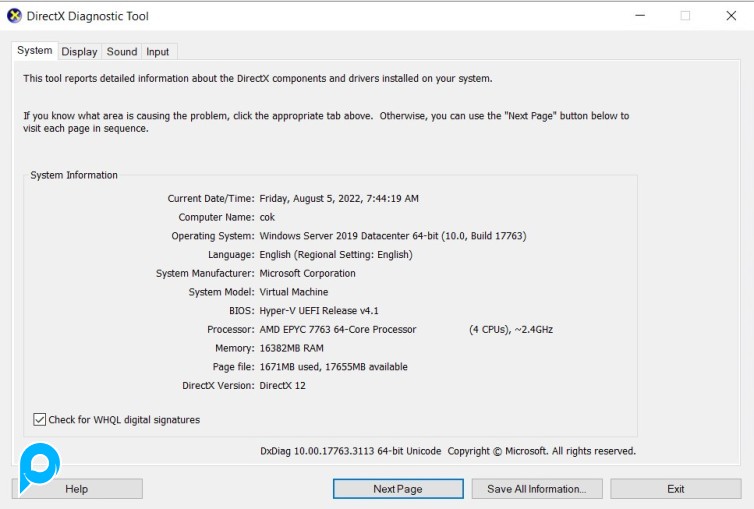The height and width of the screenshot is (509, 754).
Task: Click 'Windows Server 2019 Datacenter' operating system value
Action: 335,236
